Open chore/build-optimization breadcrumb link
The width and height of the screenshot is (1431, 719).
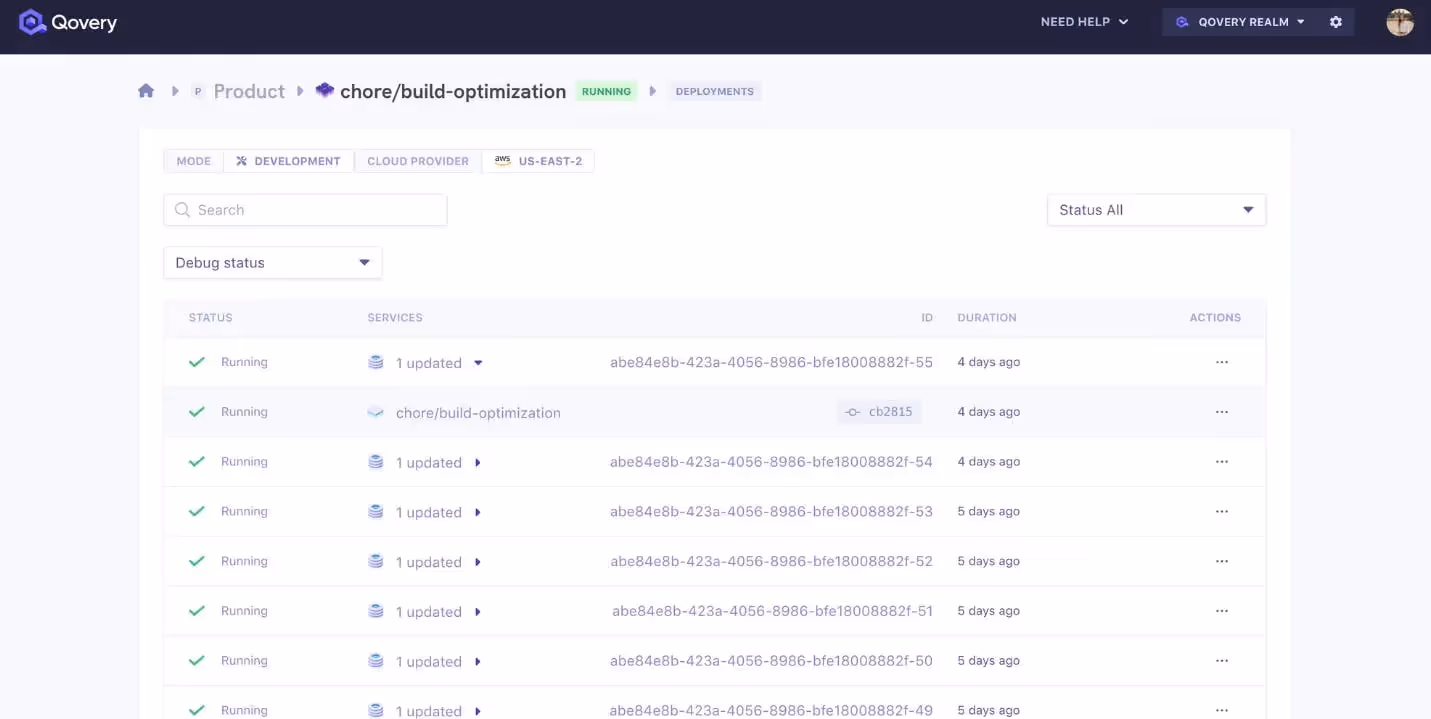[453, 91]
